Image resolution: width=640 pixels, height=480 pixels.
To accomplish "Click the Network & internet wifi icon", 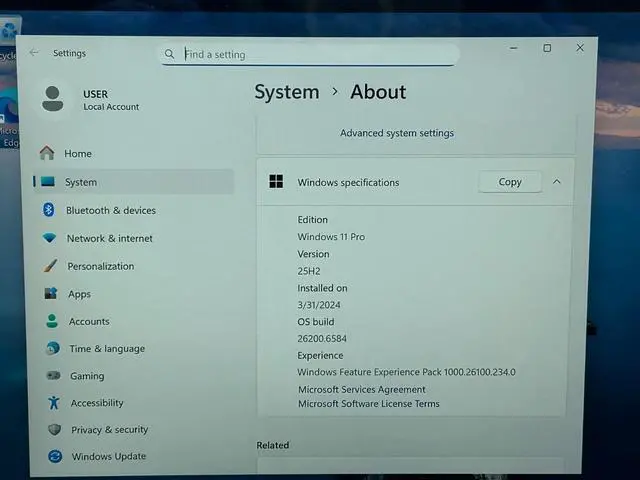I will [x=49, y=238].
